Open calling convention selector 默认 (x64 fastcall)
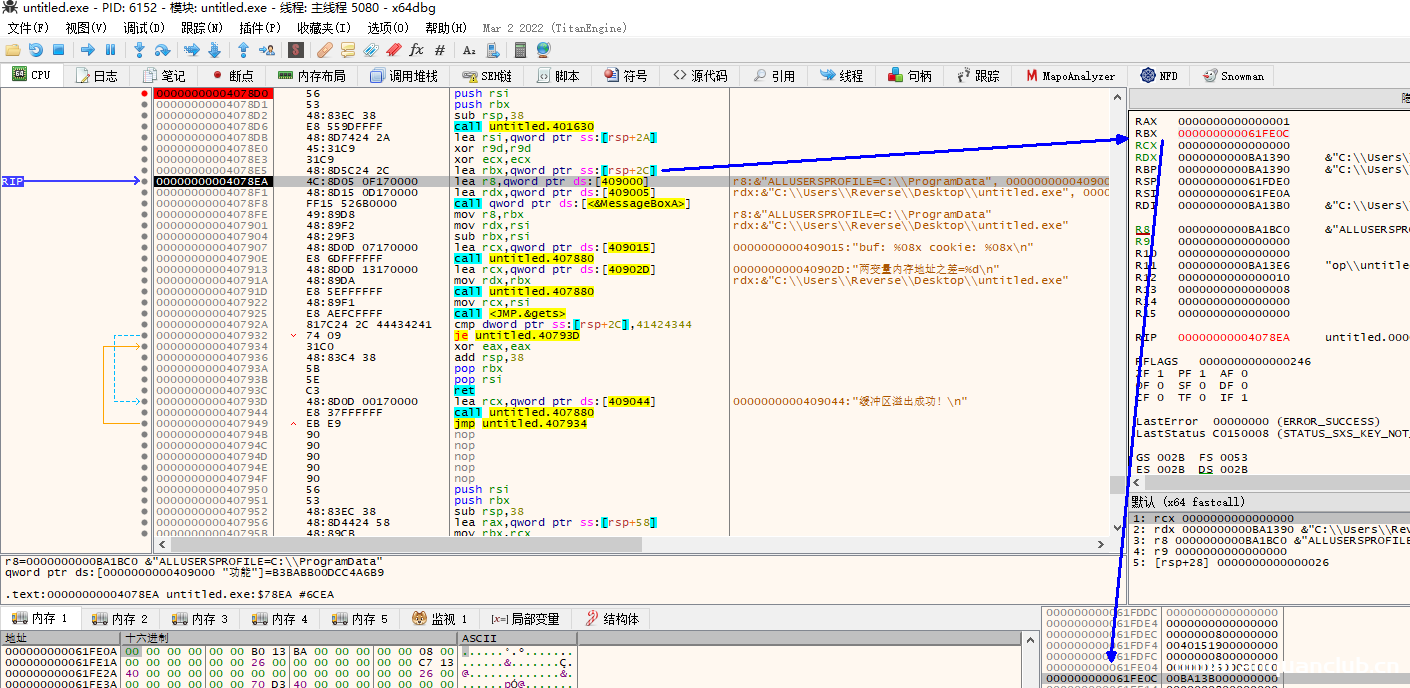 click(x=1190, y=502)
